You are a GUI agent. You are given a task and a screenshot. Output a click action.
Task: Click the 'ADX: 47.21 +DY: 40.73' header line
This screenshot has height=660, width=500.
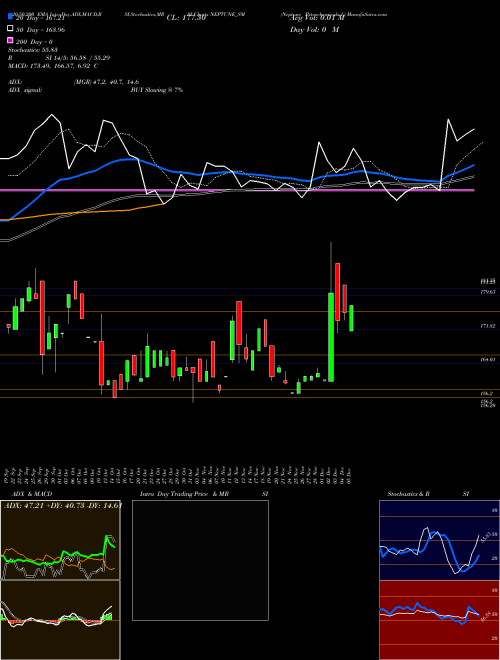(63, 506)
